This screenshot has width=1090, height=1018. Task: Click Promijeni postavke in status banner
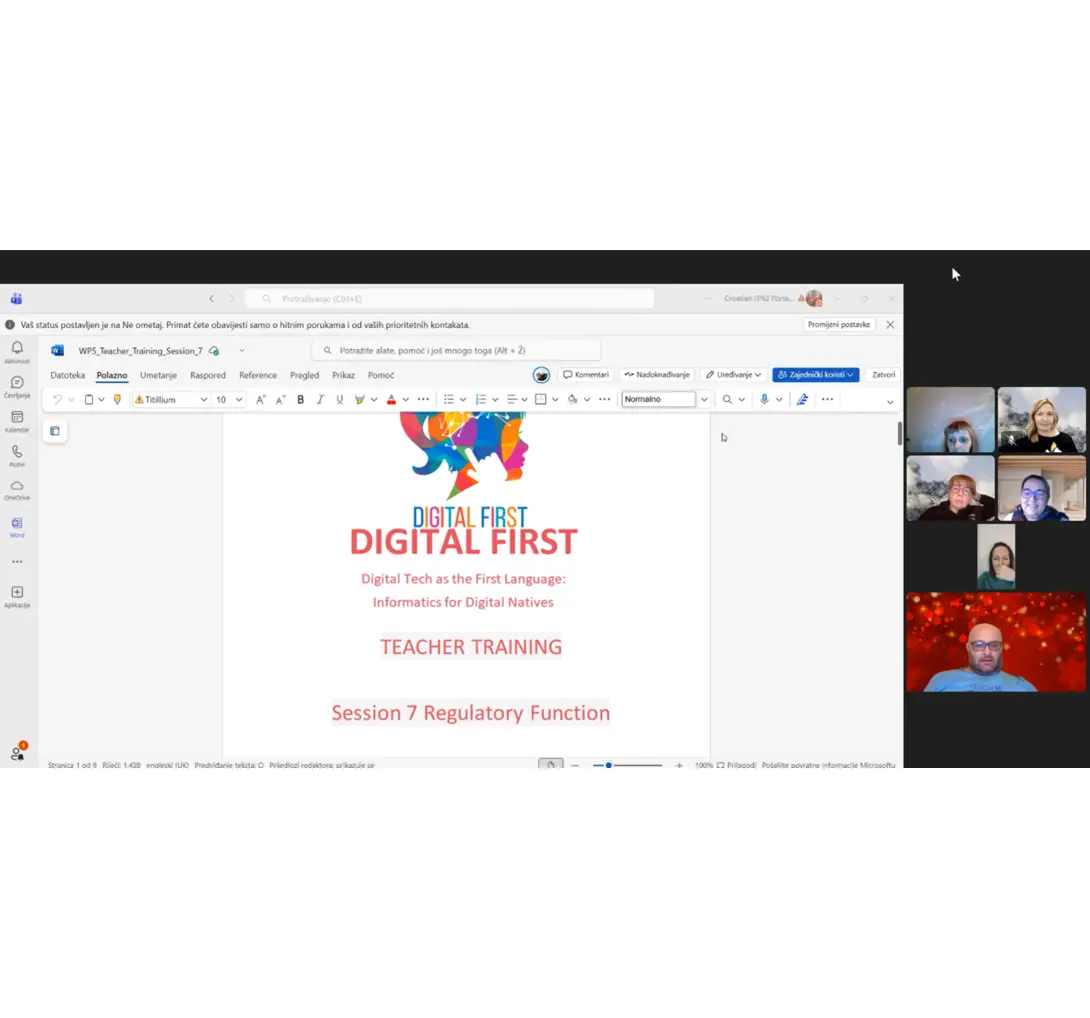tap(838, 325)
